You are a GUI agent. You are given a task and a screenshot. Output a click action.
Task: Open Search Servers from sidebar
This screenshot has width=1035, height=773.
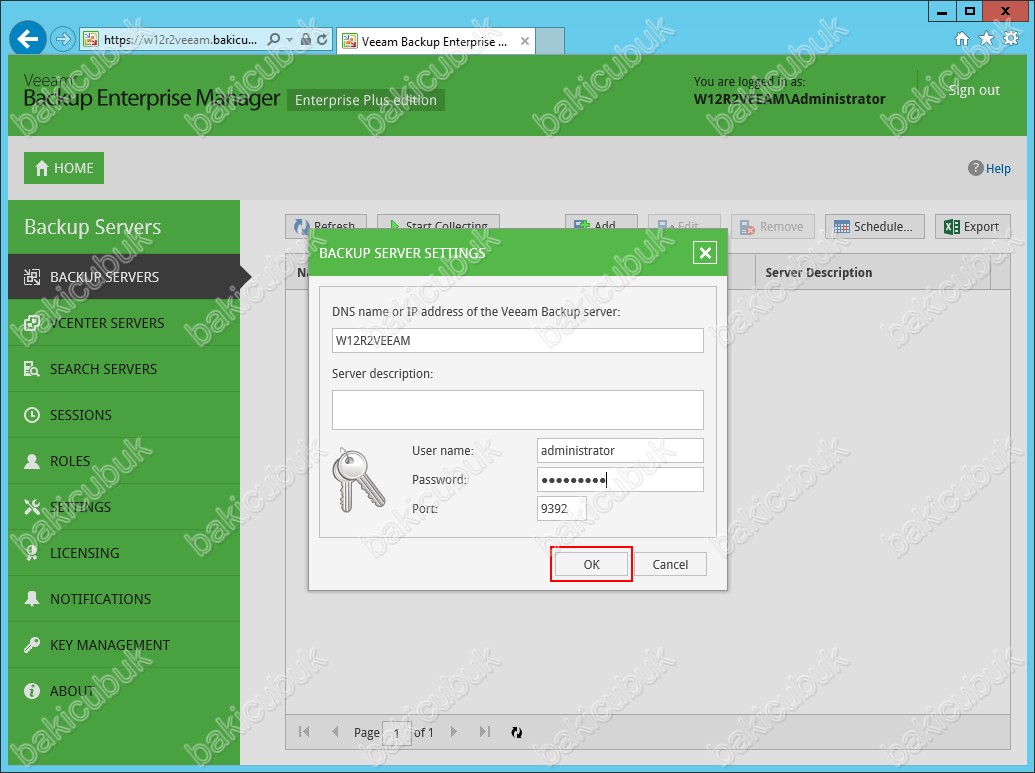pyautogui.click(x=103, y=369)
